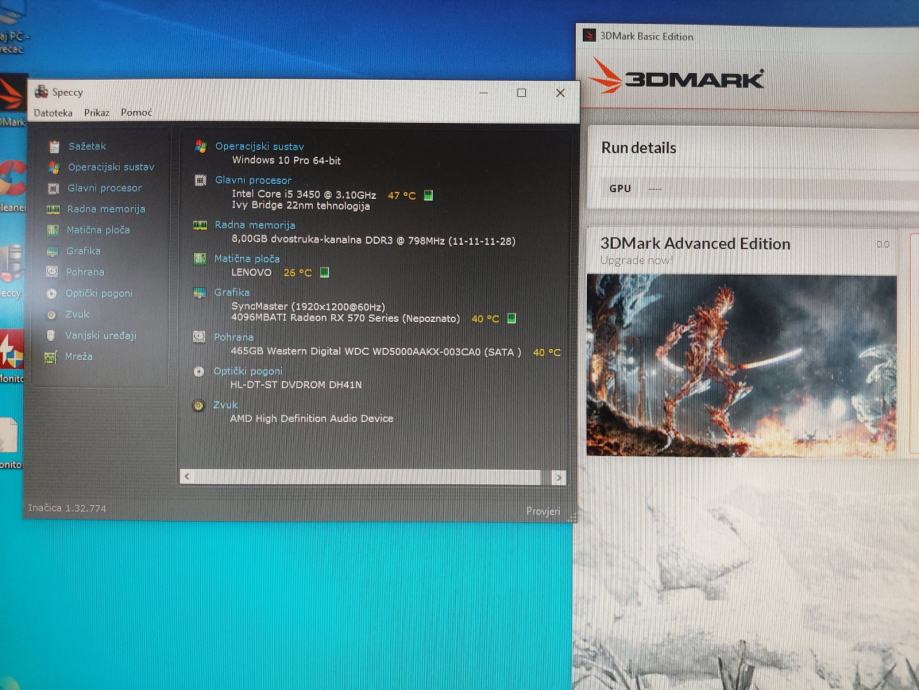Select Glavni procesor in the sidebar
Image resolution: width=919 pixels, height=690 pixels.
[x=104, y=188]
